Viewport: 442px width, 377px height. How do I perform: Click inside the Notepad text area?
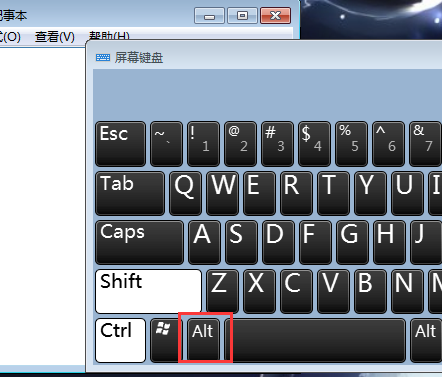[42, 206]
